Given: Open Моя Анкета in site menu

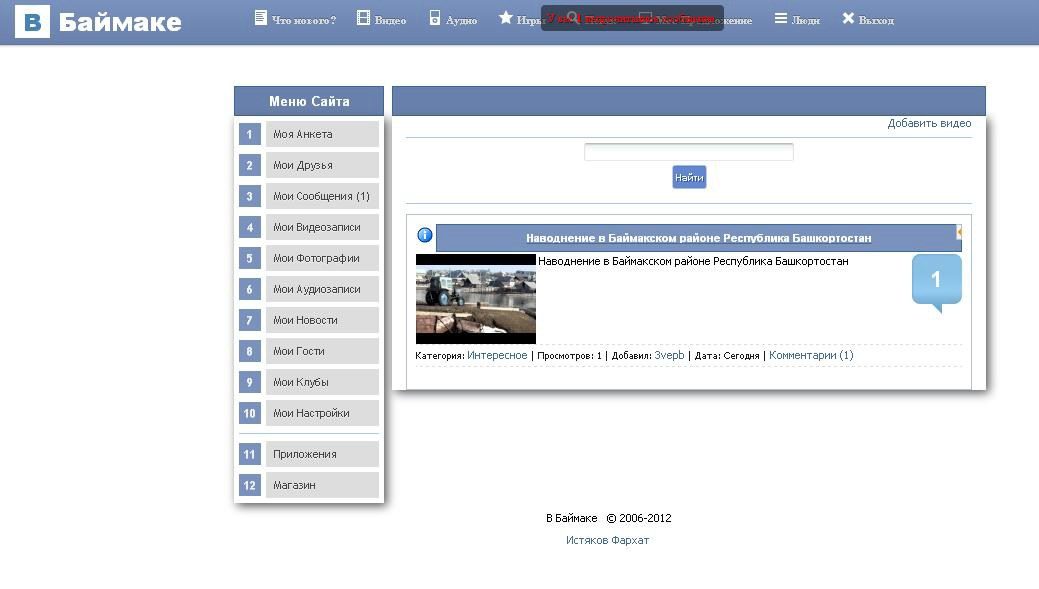Looking at the screenshot, I should 322,134.
